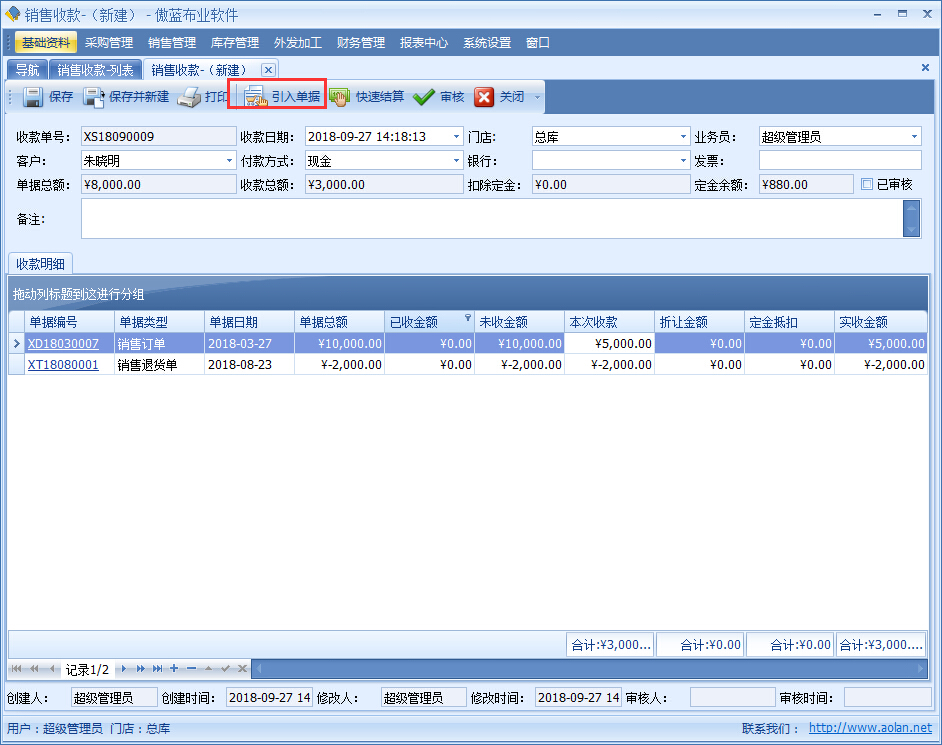Click 快速结算 (Quick settle) icon
This screenshot has height=745, width=942.
341,97
